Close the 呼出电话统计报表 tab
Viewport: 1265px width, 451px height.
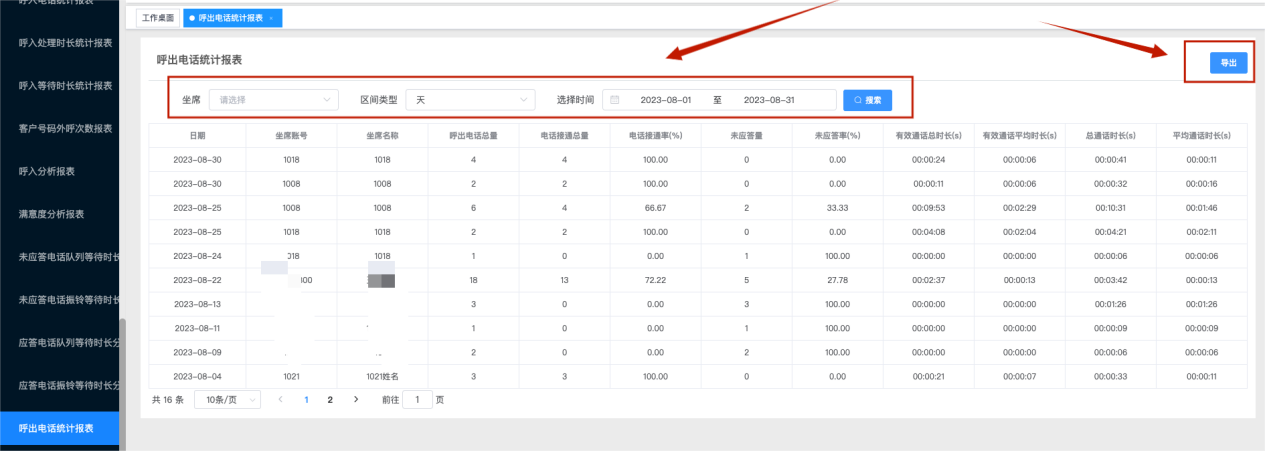[270, 18]
